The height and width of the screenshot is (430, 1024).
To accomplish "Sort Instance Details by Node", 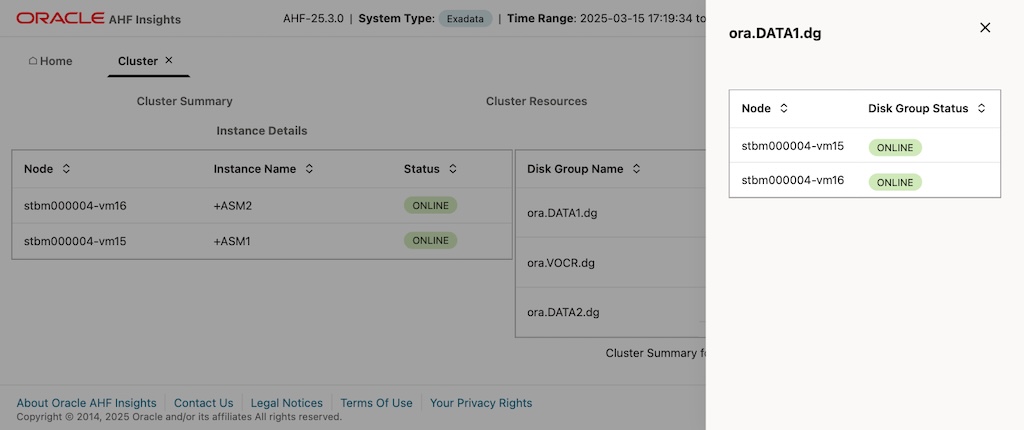I will 66,169.
